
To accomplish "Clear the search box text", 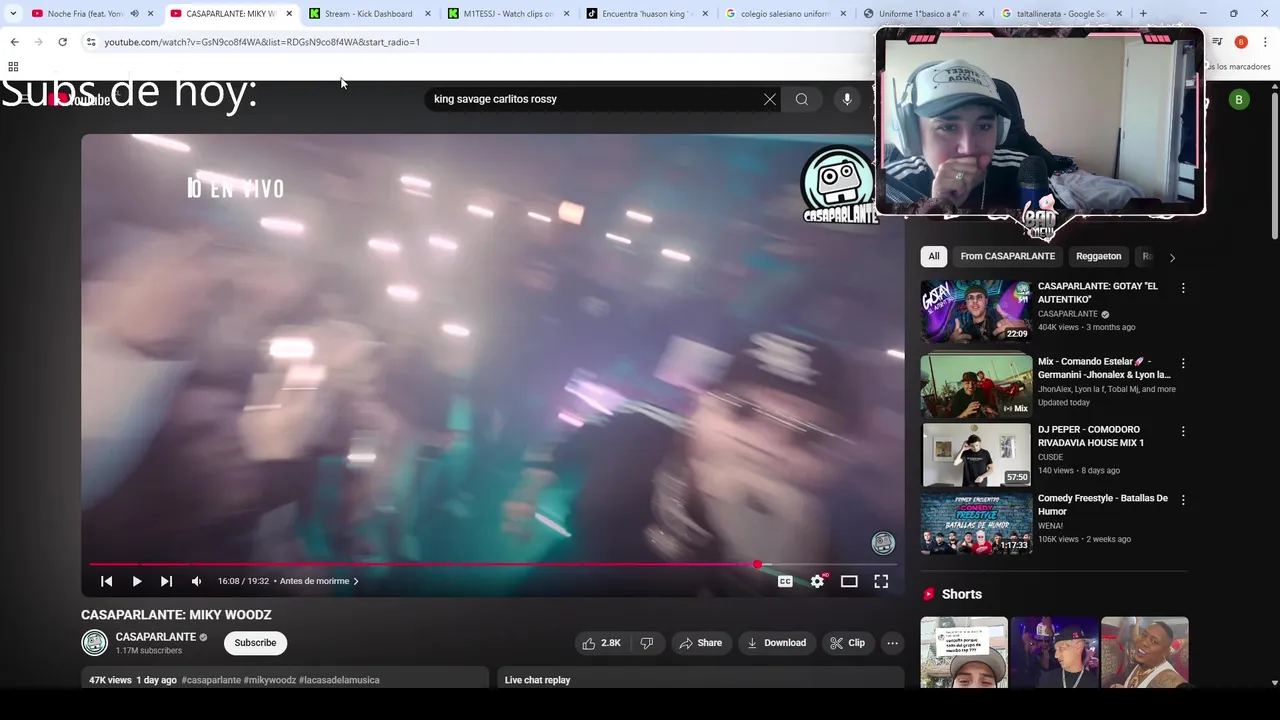I will (x=769, y=99).
